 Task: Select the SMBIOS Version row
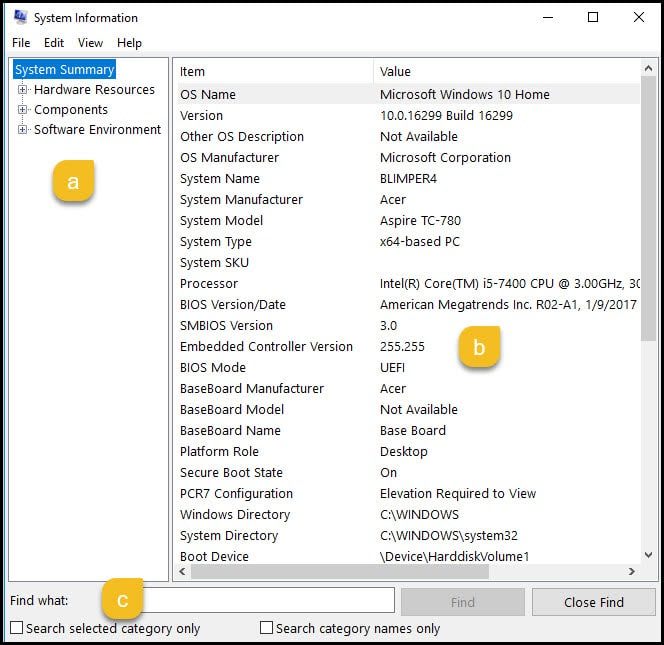[407, 326]
